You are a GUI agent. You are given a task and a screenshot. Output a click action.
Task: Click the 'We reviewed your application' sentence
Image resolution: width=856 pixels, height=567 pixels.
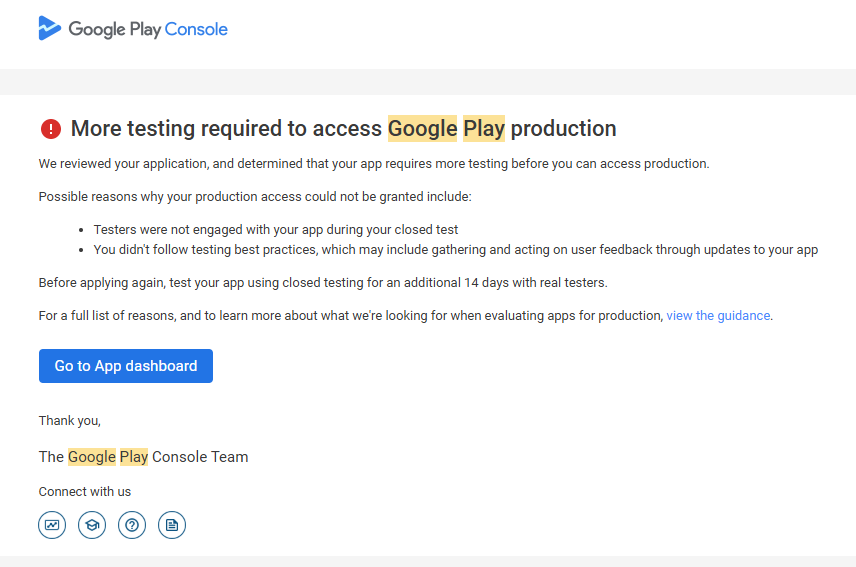tap(374, 163)
